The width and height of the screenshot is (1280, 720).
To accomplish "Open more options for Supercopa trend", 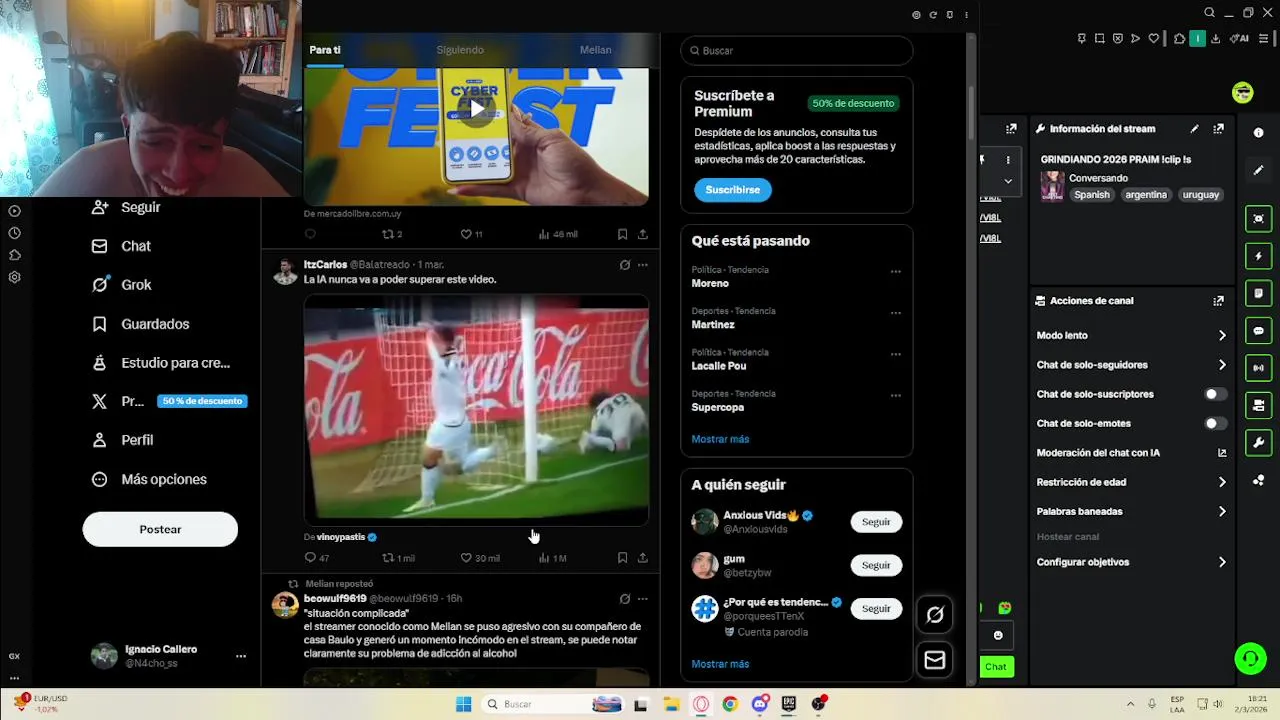I will 895,395.
